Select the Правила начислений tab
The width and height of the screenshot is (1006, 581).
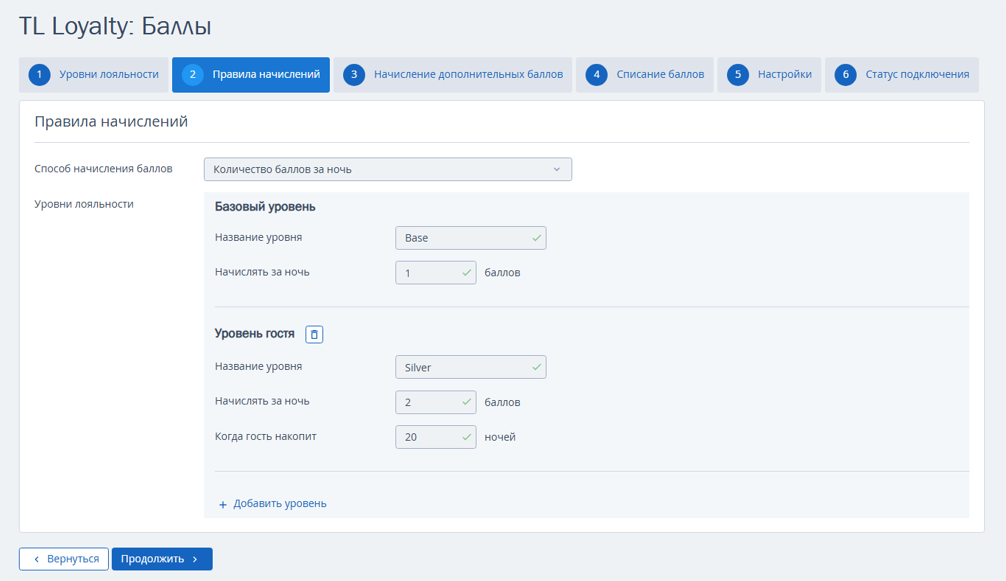click(x=251, y=74)
